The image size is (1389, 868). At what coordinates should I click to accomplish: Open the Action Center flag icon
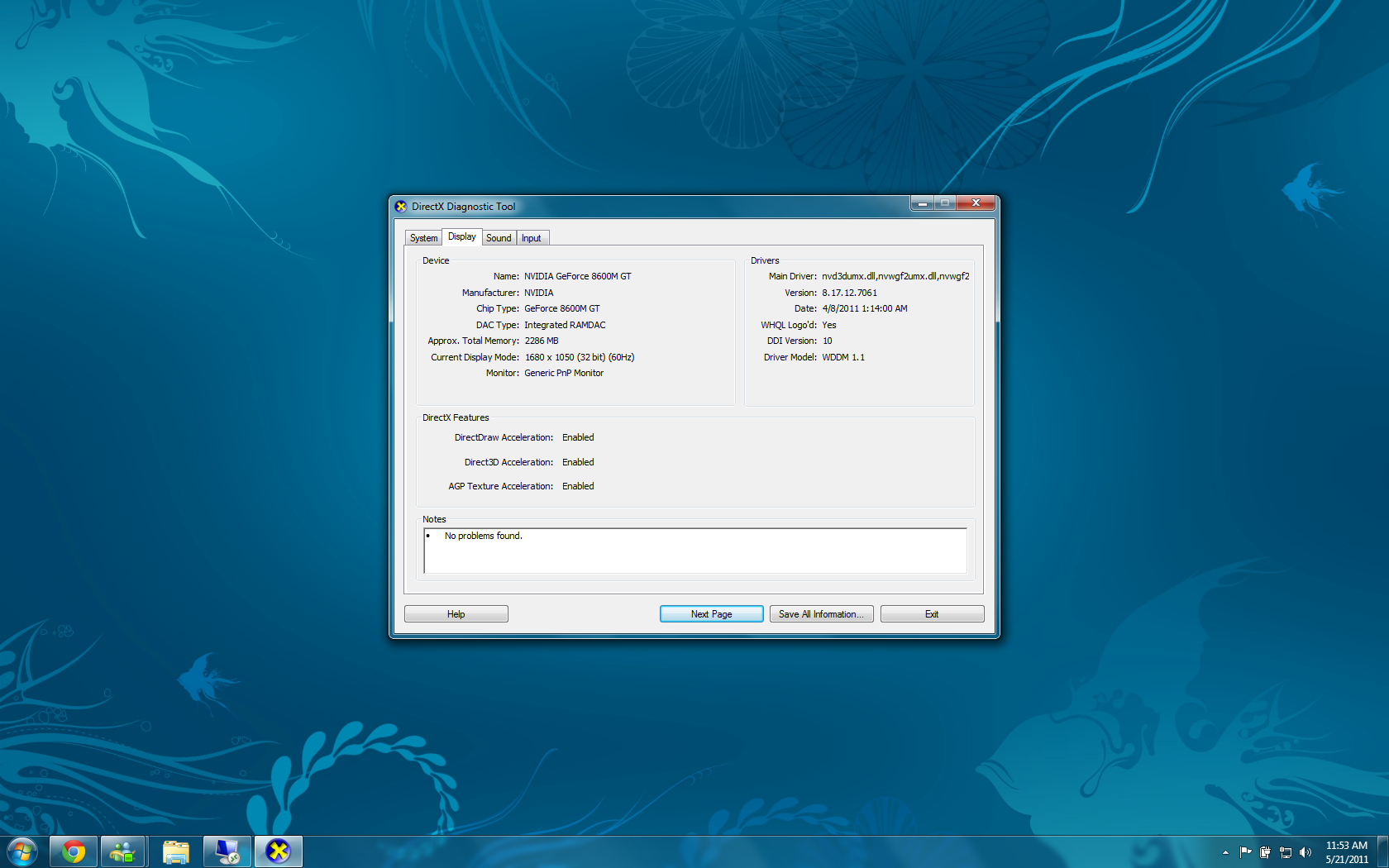1245,852
